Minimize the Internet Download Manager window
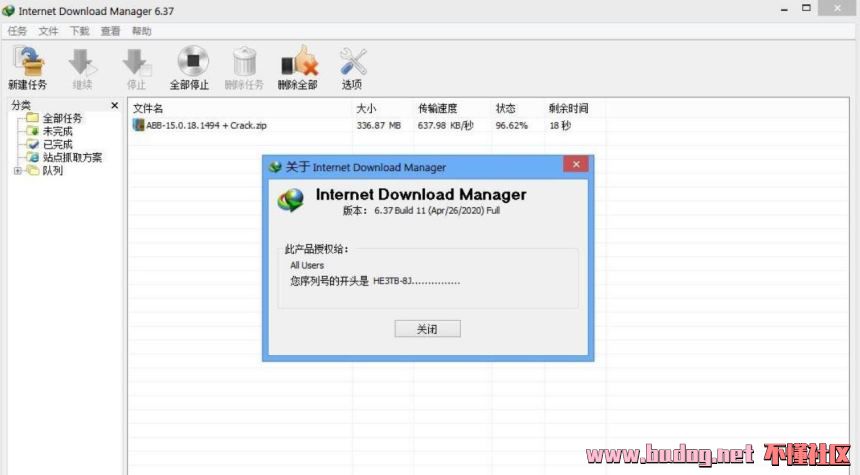This screenshot has width=860, height=475. pyautogui.click(x=784, y=9)
